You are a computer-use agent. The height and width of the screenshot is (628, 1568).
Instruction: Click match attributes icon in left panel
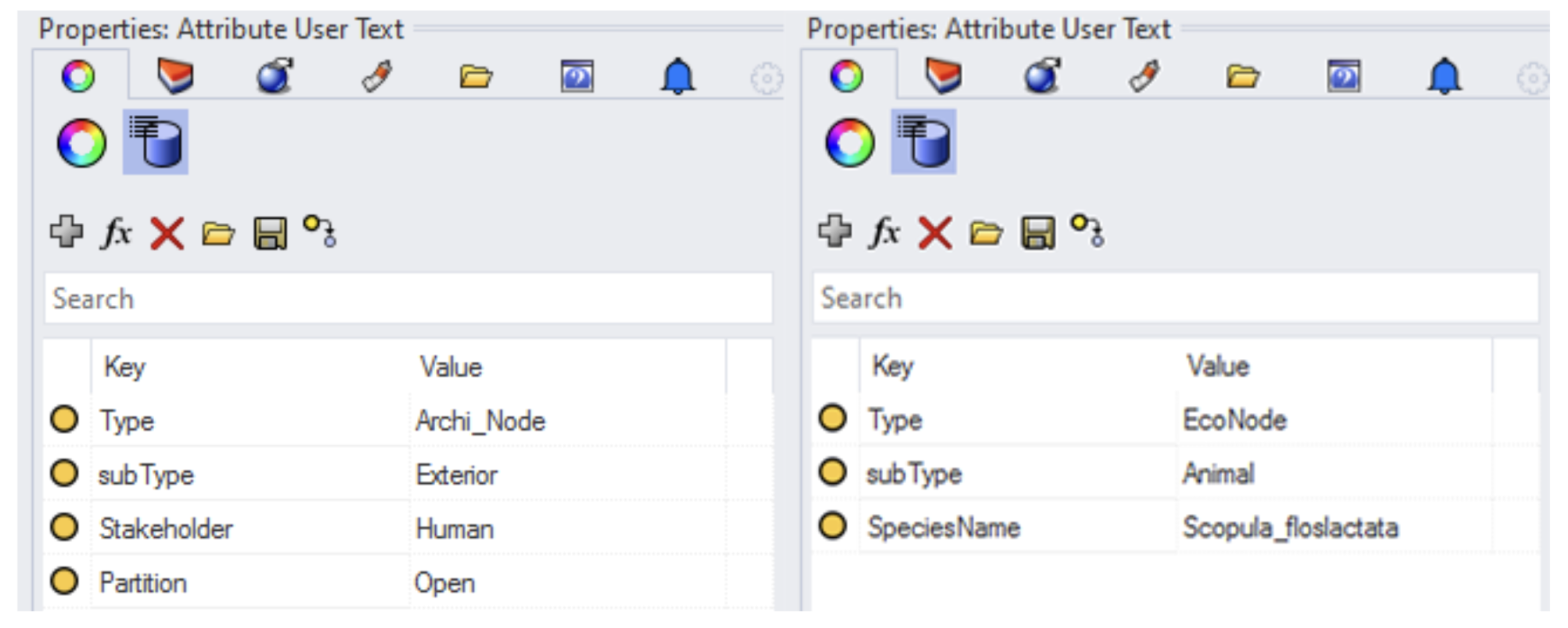point(320,231)
